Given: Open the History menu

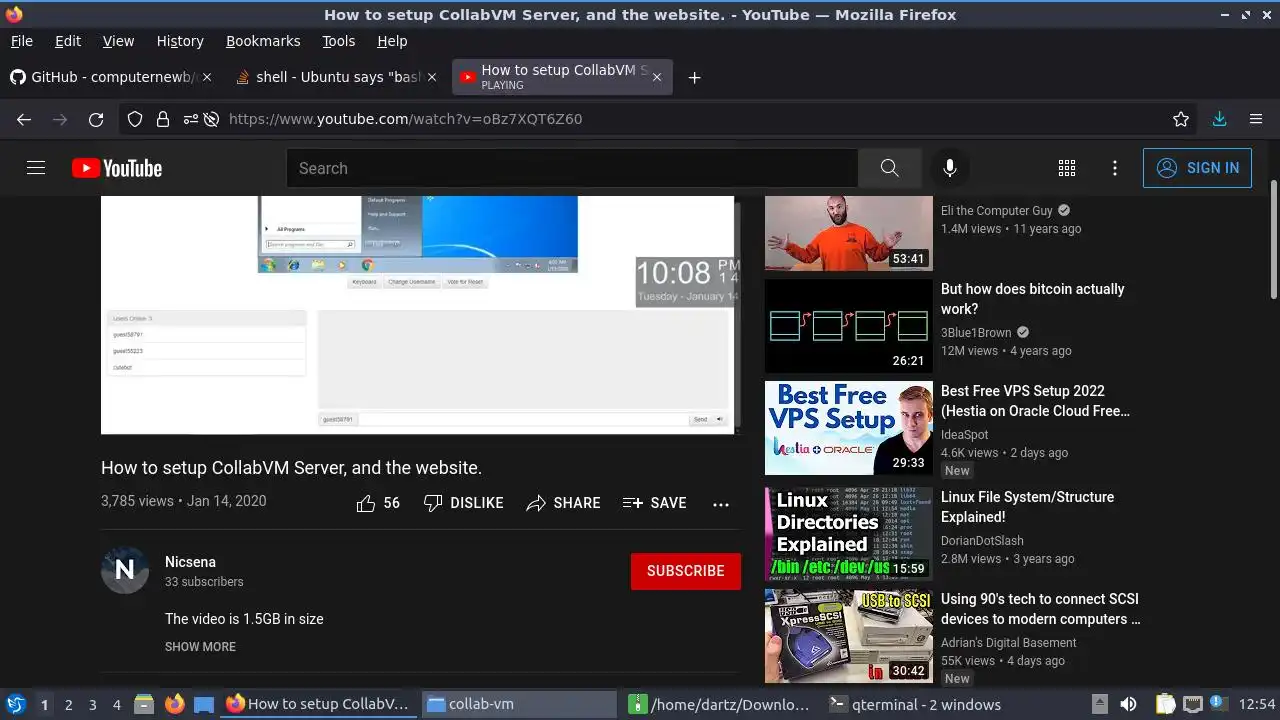Looking at the screenshot, I should click(180, 41).
